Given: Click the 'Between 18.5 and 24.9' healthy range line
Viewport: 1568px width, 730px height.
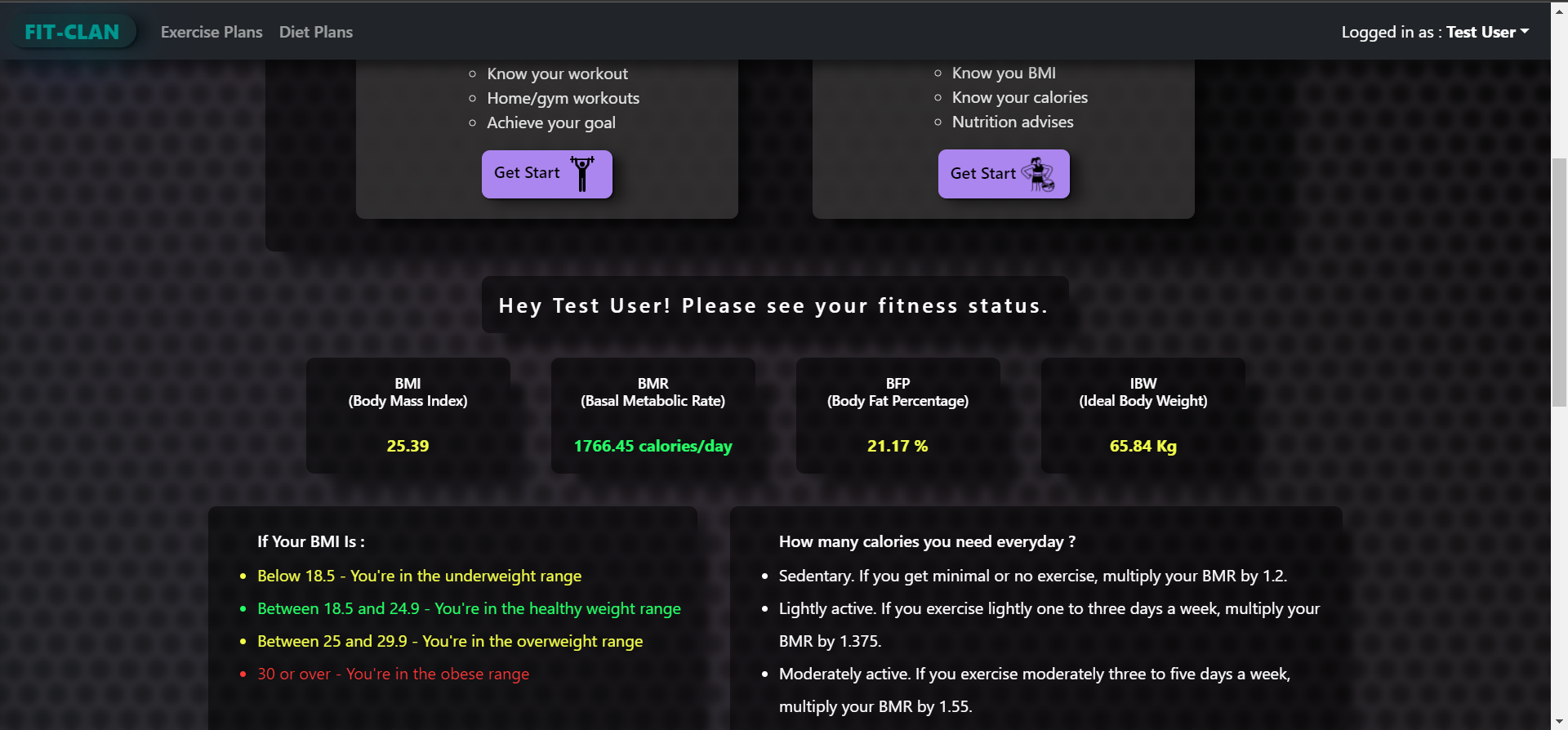Looking at the screenshot, I should (469, 608).
